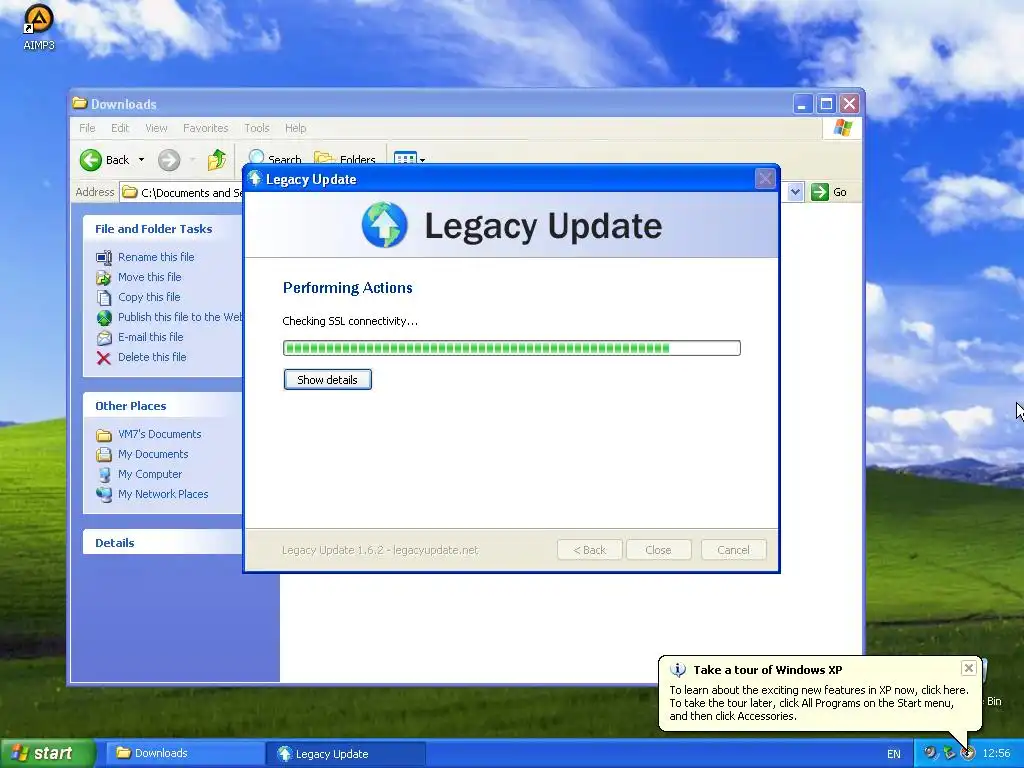Open the Help menu in Downloads
This screenshot has height=768, width=1024.
coord(295,128)
